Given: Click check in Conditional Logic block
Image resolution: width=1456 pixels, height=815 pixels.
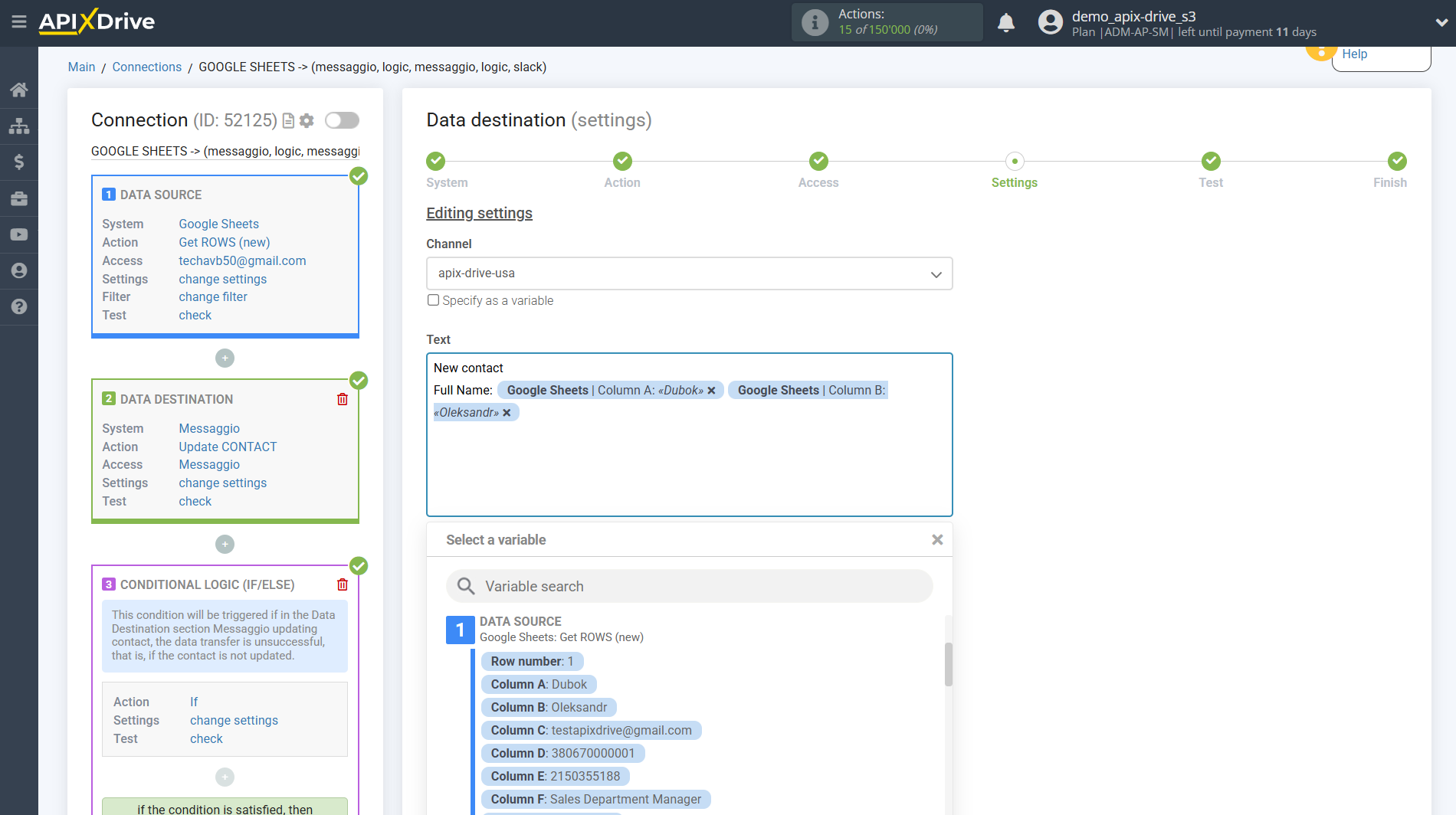Looking at the screenshot, I should [206, 738].
